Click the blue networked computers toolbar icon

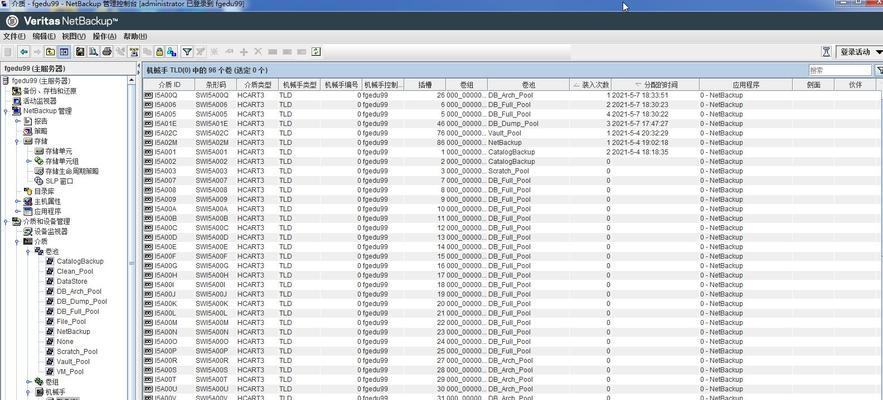(171, 52)
